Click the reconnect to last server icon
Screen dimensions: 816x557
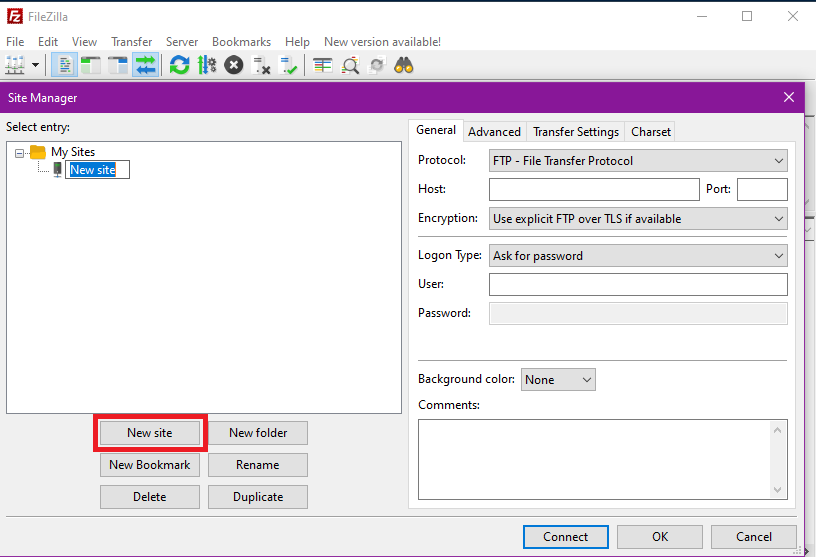point(288,66)
